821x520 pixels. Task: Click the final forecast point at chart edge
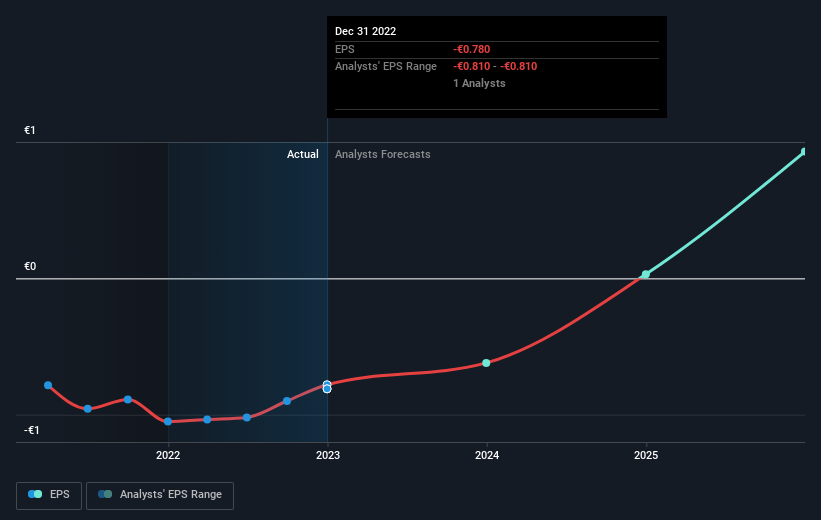coord(804,152)
